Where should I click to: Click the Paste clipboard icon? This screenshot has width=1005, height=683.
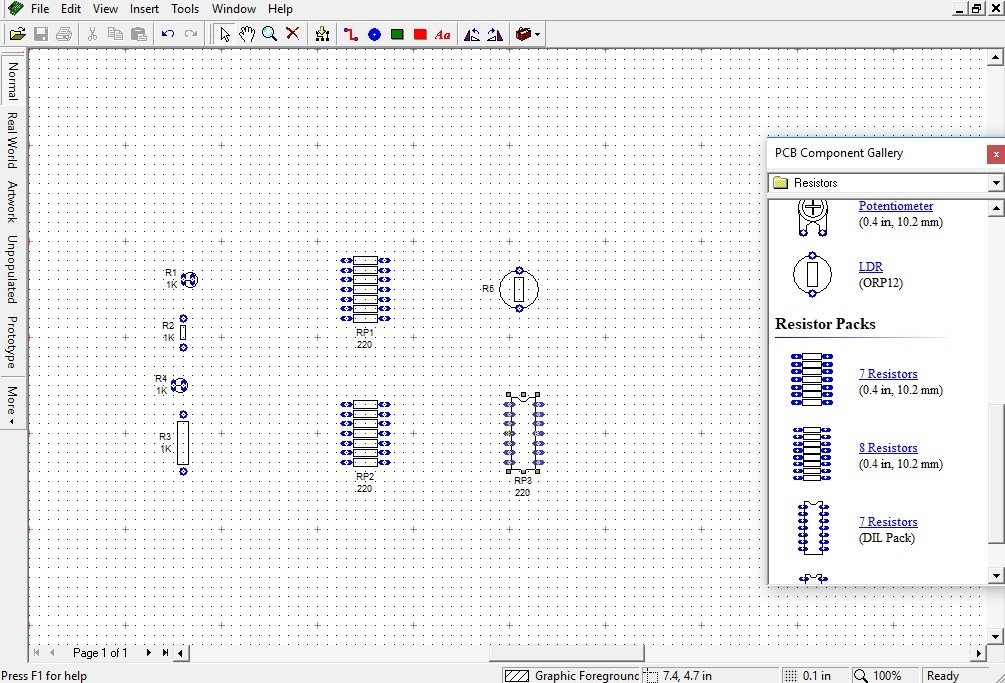tap(138, 34)
